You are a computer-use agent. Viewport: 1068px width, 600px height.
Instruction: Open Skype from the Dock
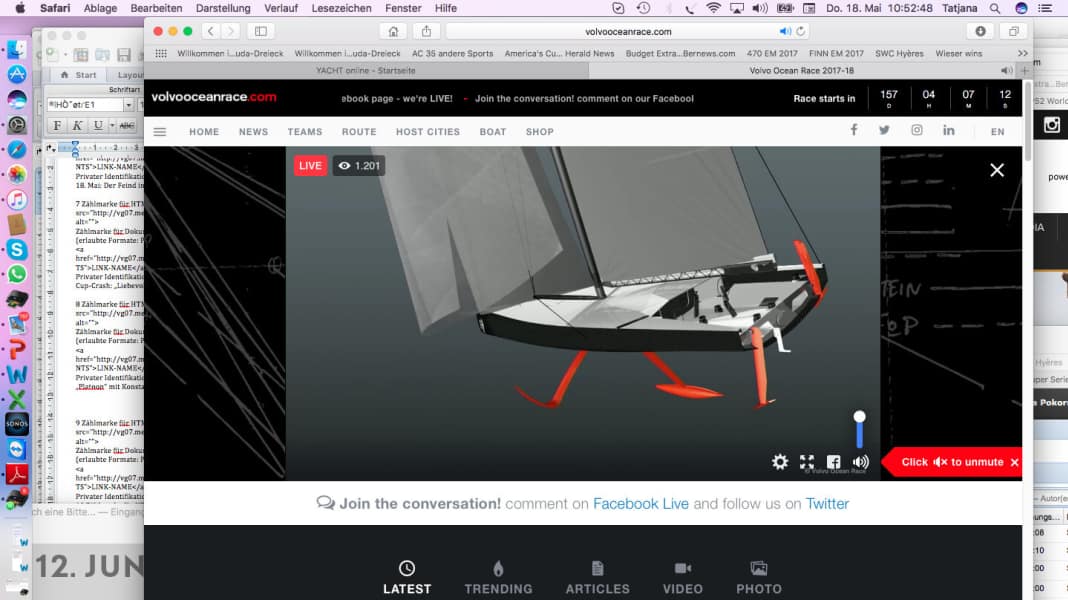(x=16, y=249)
